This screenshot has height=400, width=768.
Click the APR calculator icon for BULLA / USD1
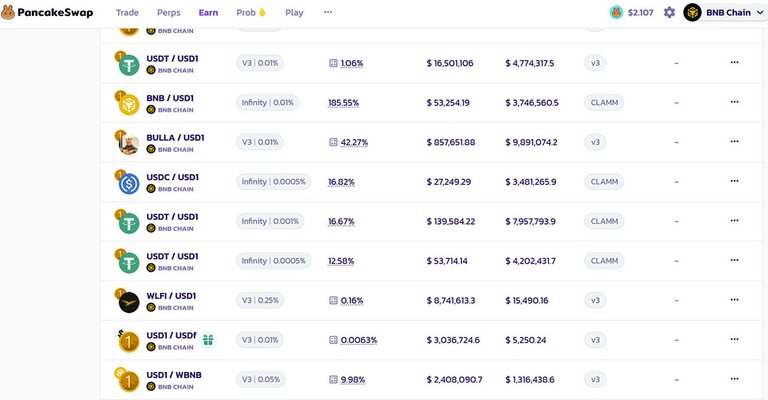click(x=333, y=142)
